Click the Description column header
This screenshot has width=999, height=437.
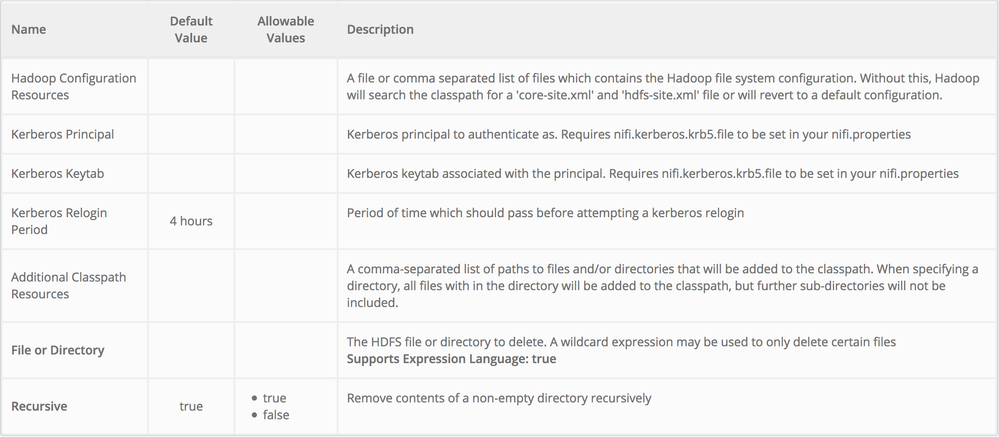[x=380, y=29]
